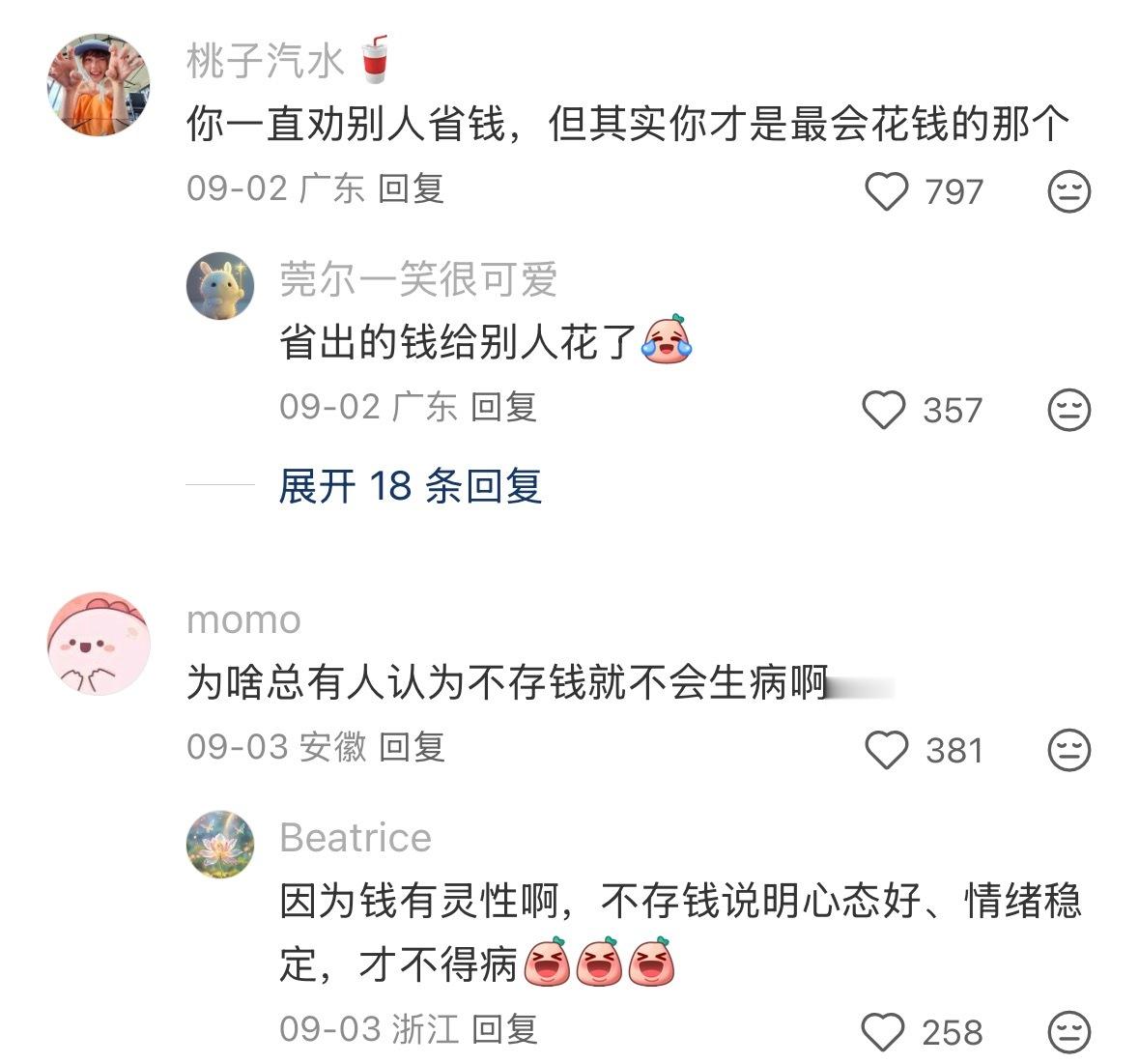Expand the 18 hidden replies

[411, 485]
